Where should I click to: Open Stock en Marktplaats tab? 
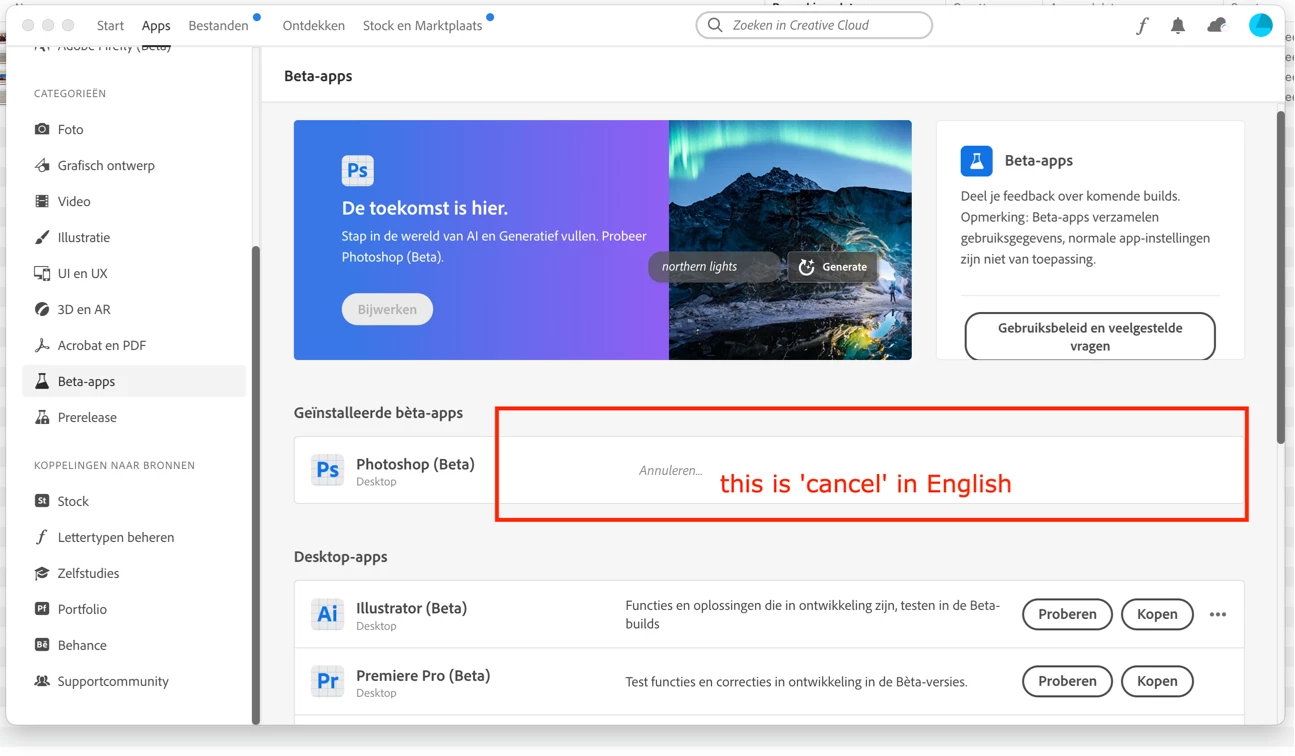point(422,25)
